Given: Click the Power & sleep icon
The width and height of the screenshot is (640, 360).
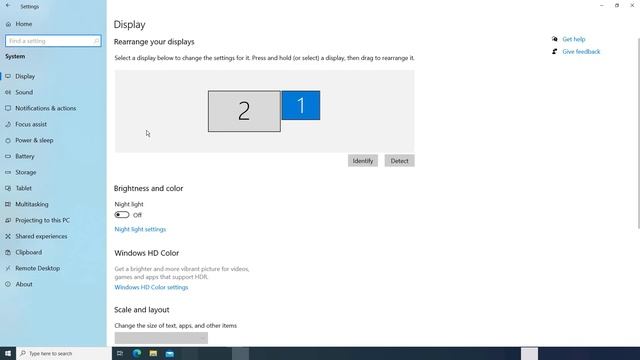Looking at the screenshot, I should [x=8, y=140].
